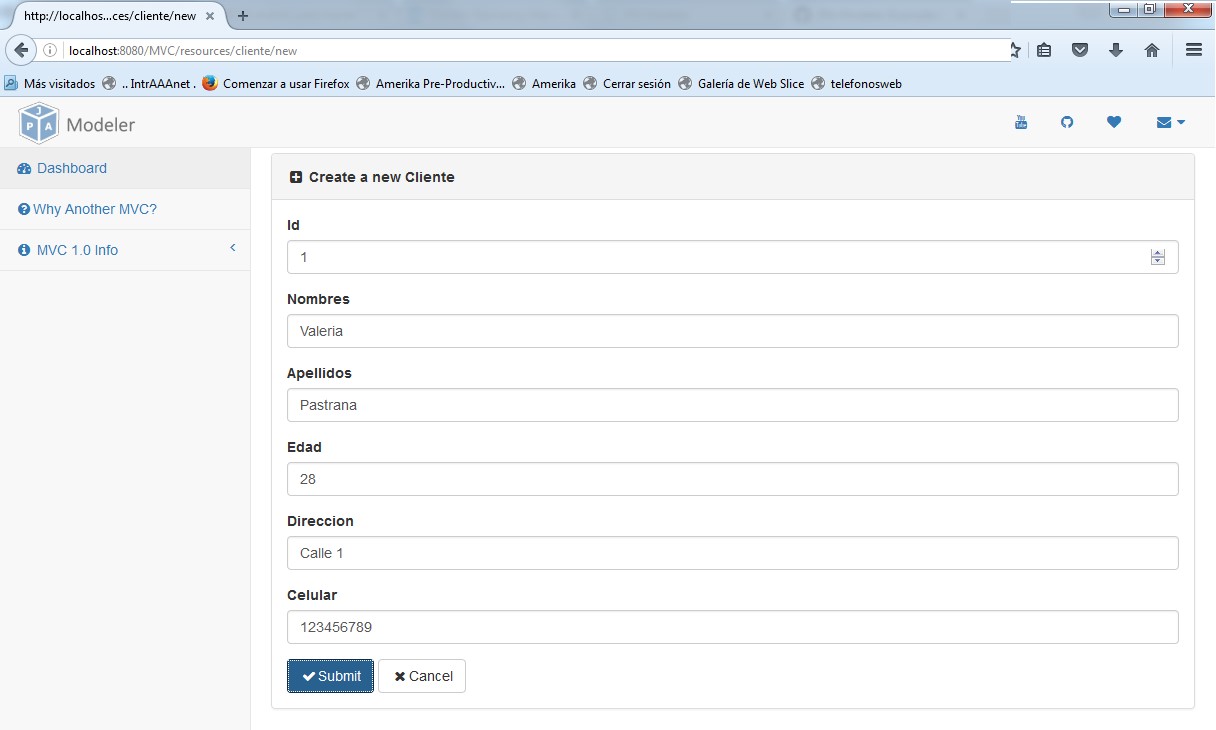Click the question mark icon beside Why Another MVC?

(x=23, y=209)
